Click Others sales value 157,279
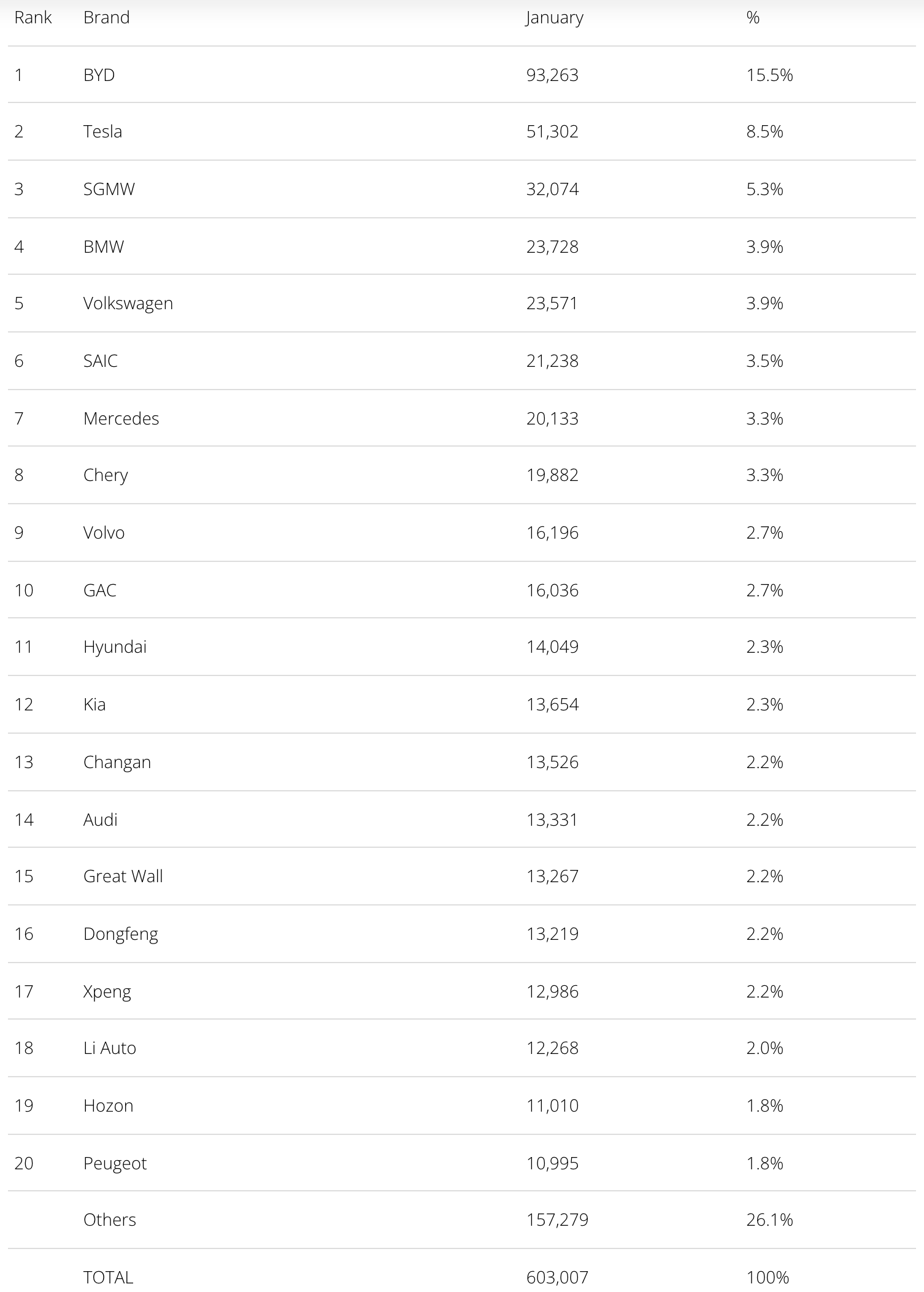Screen dimensions: 924x1292 pyautogui.click(x=557, y=1220)
